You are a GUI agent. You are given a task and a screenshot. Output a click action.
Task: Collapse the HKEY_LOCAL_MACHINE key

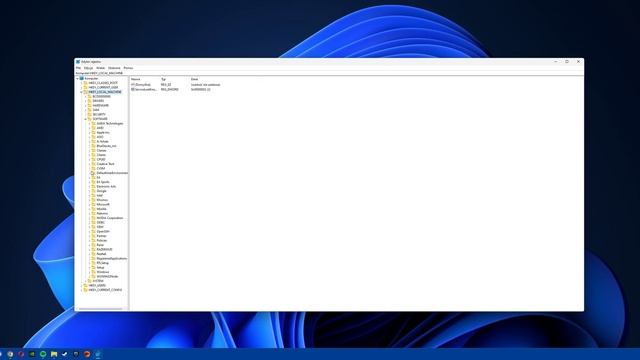tap(81, 92)
